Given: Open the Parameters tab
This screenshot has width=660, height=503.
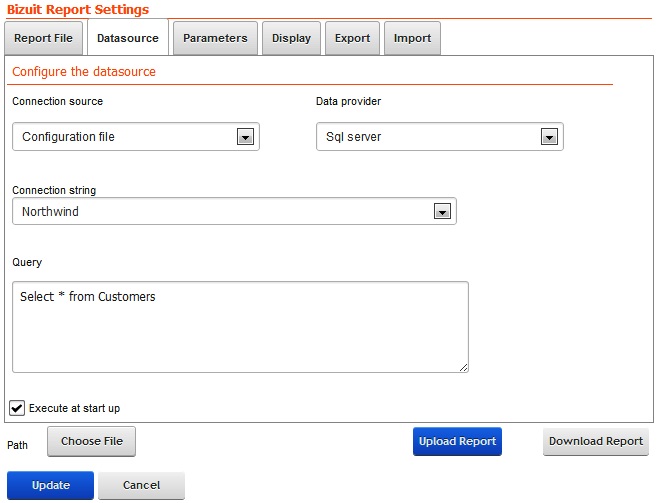Looking at the screenshot, I should [215, 38].
